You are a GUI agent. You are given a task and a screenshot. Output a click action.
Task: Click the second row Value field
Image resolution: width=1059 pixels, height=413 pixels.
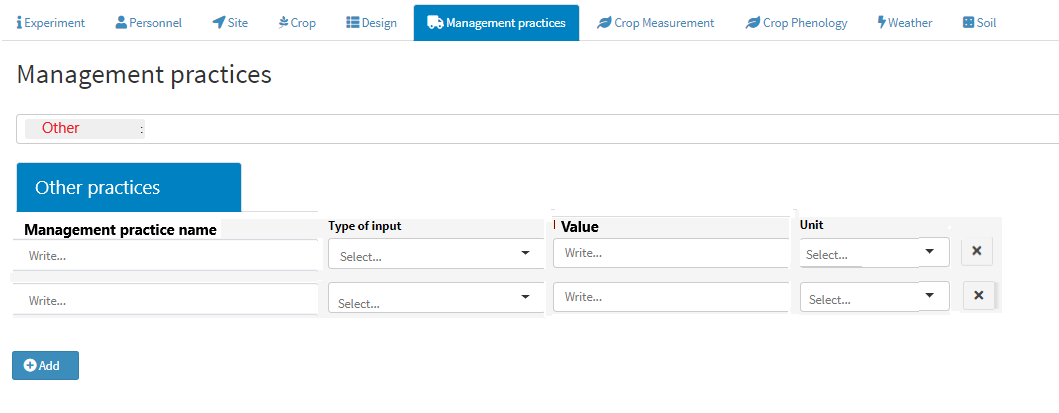(x=671, y=297)
